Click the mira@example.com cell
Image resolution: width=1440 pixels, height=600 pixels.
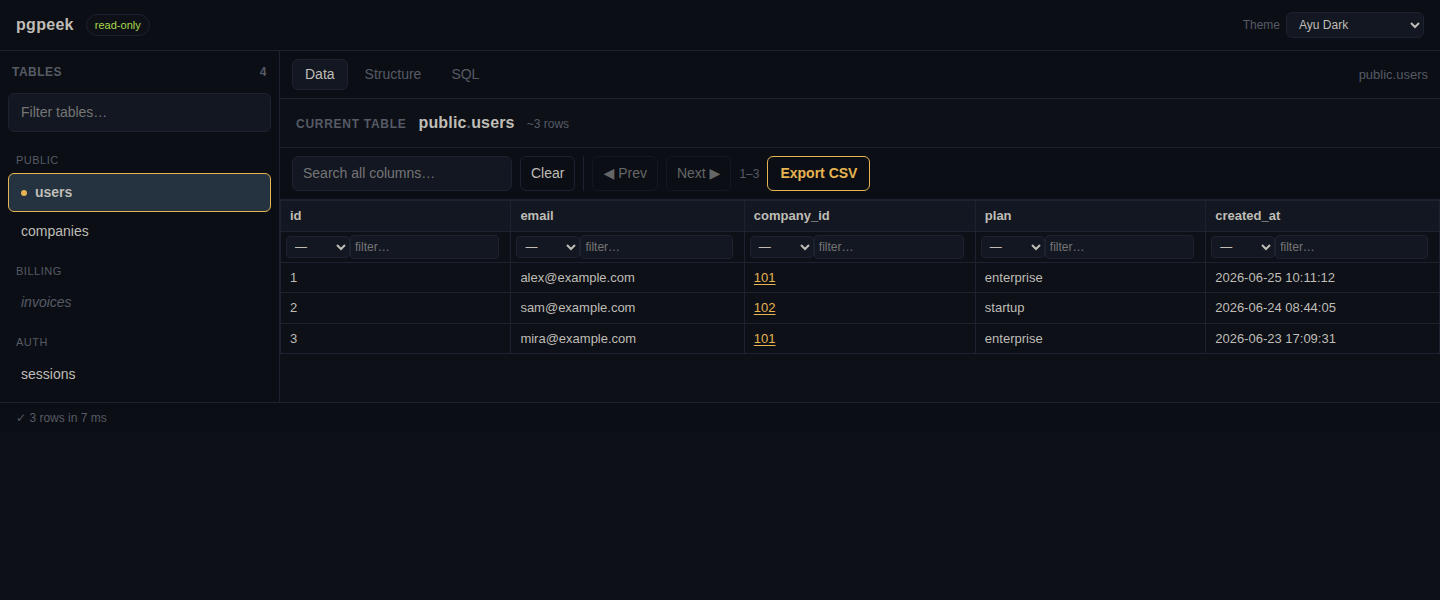pyautogui.click(x=627, y=339)
